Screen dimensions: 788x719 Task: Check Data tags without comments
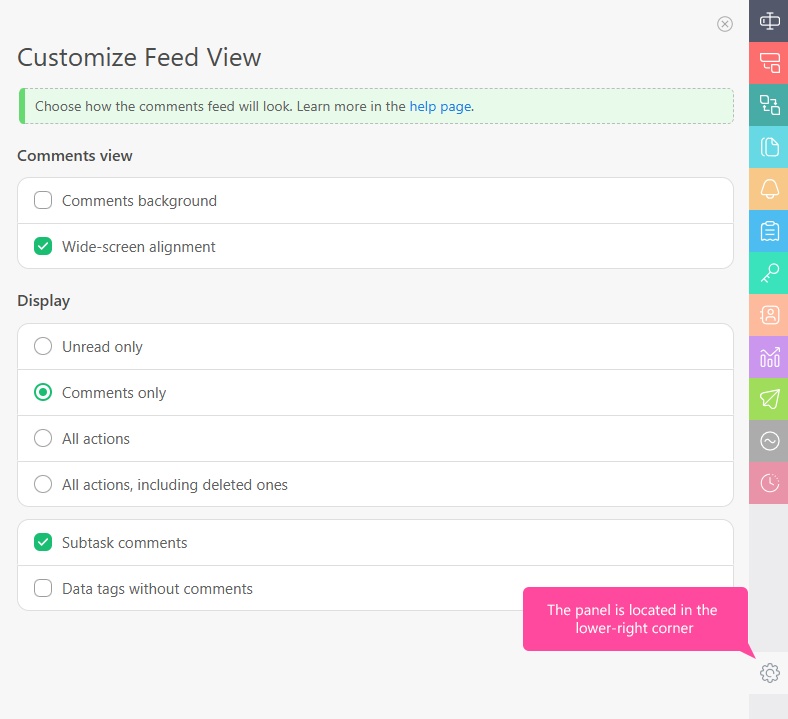(43, 589)
